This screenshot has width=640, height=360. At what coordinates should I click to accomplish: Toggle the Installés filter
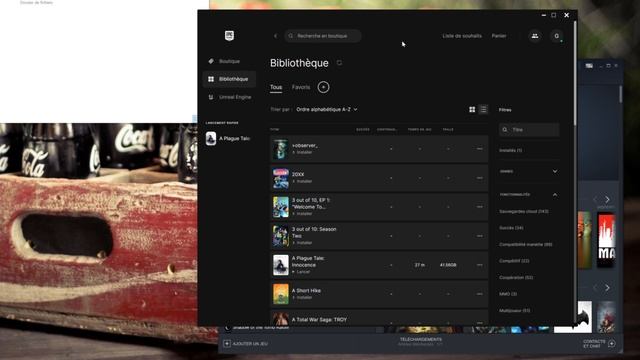[x=511, y=150]
